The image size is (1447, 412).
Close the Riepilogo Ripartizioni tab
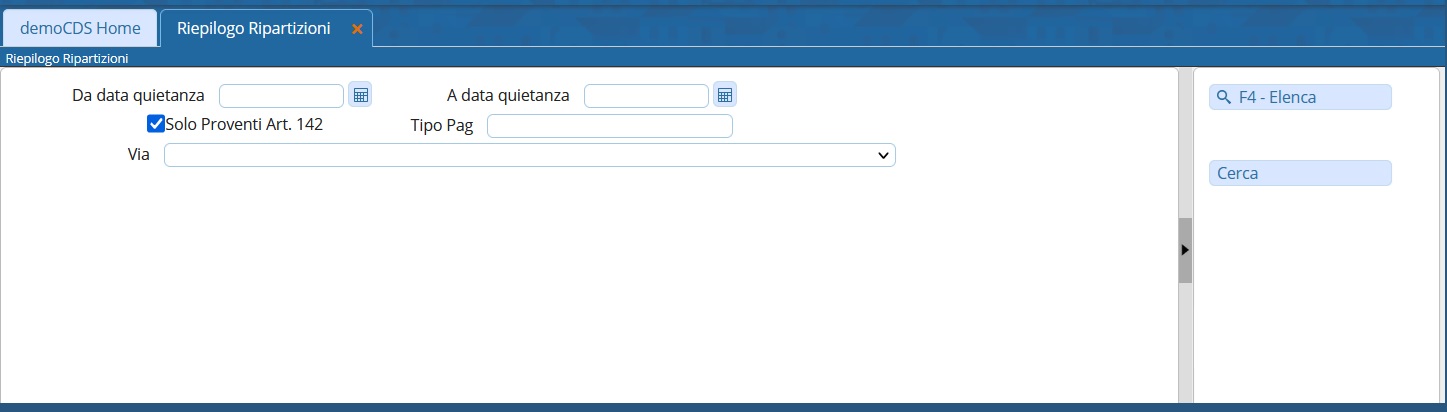357,29
